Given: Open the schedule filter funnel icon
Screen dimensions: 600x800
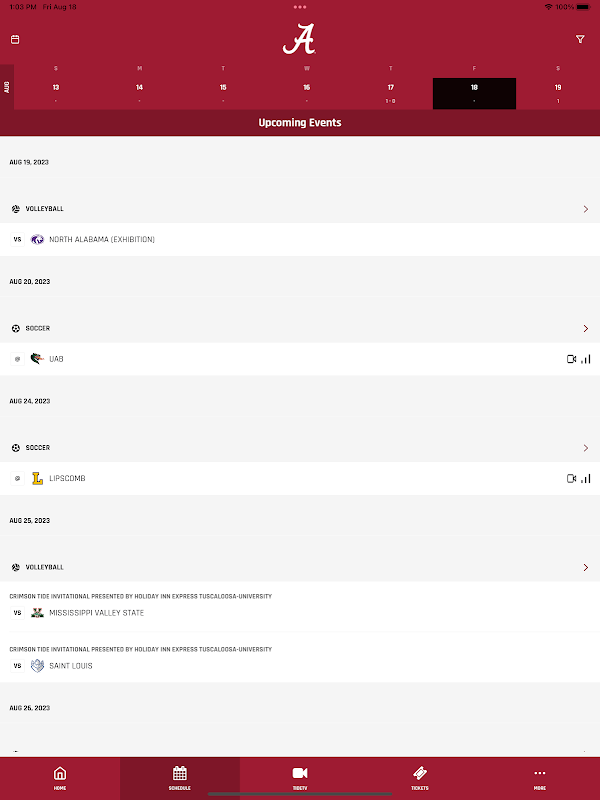Looking at the screenshot, I should point(580,39).
